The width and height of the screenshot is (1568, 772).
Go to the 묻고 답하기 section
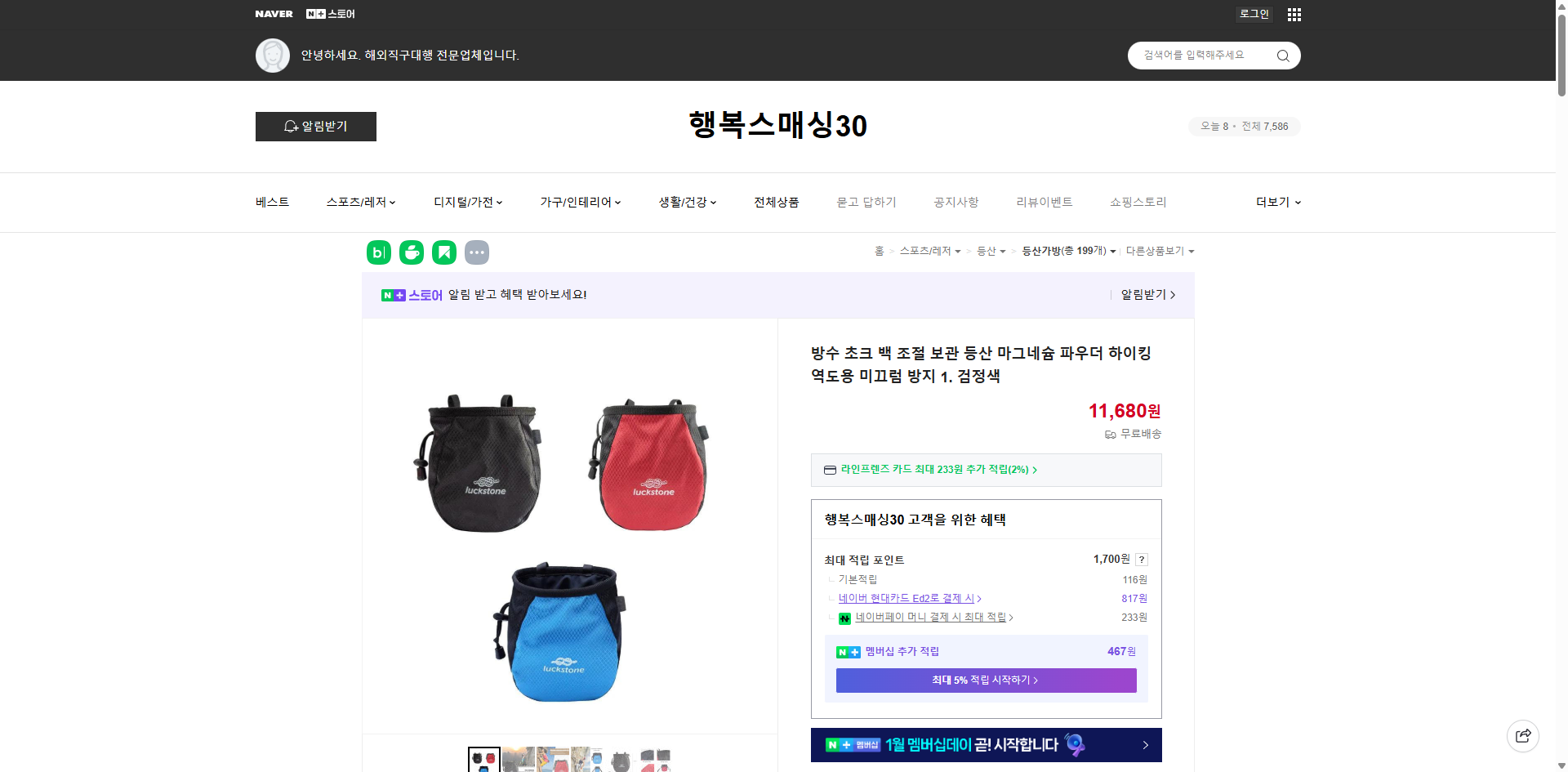point(866,202)
